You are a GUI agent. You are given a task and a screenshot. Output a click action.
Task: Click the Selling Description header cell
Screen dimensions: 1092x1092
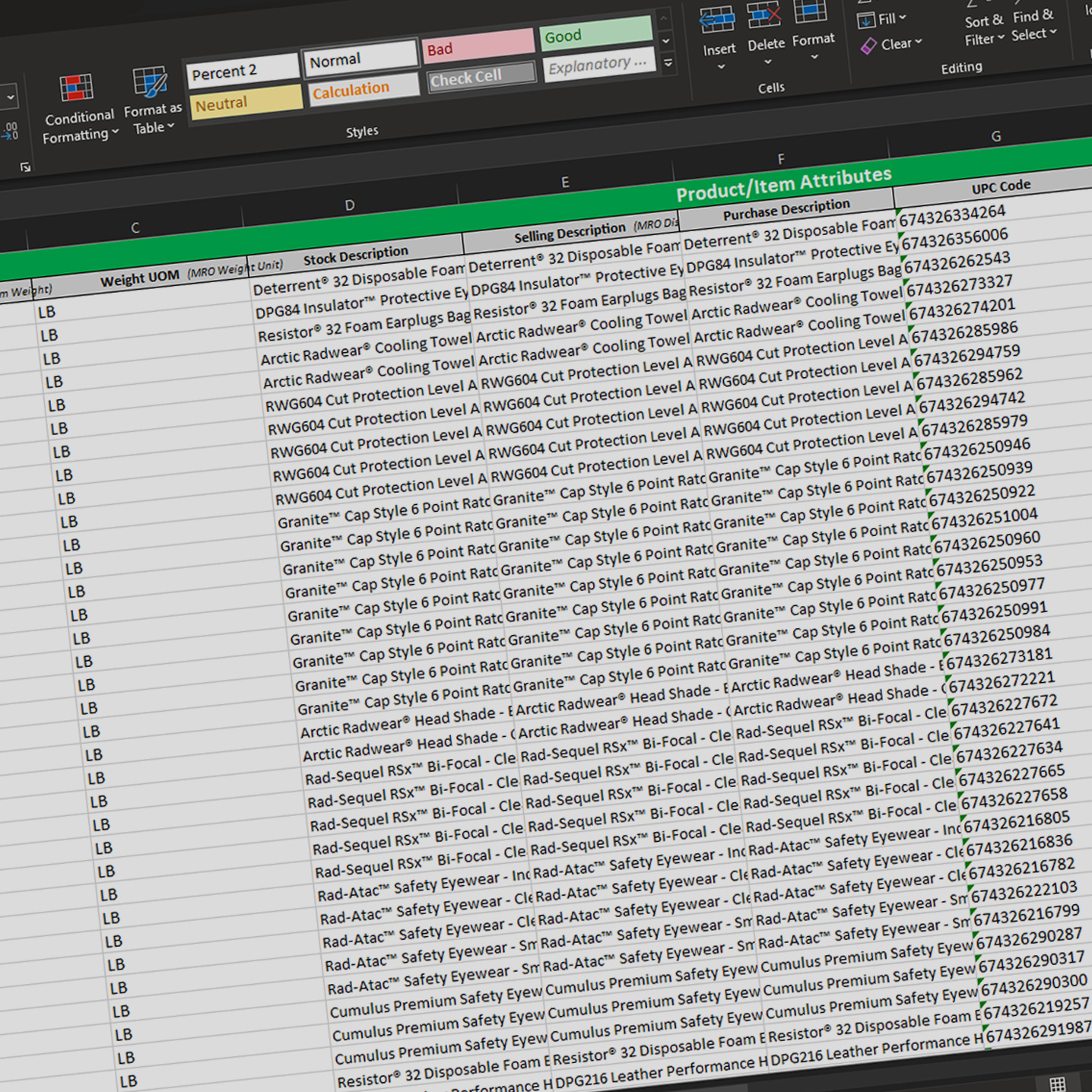click(x=570, y=232)
